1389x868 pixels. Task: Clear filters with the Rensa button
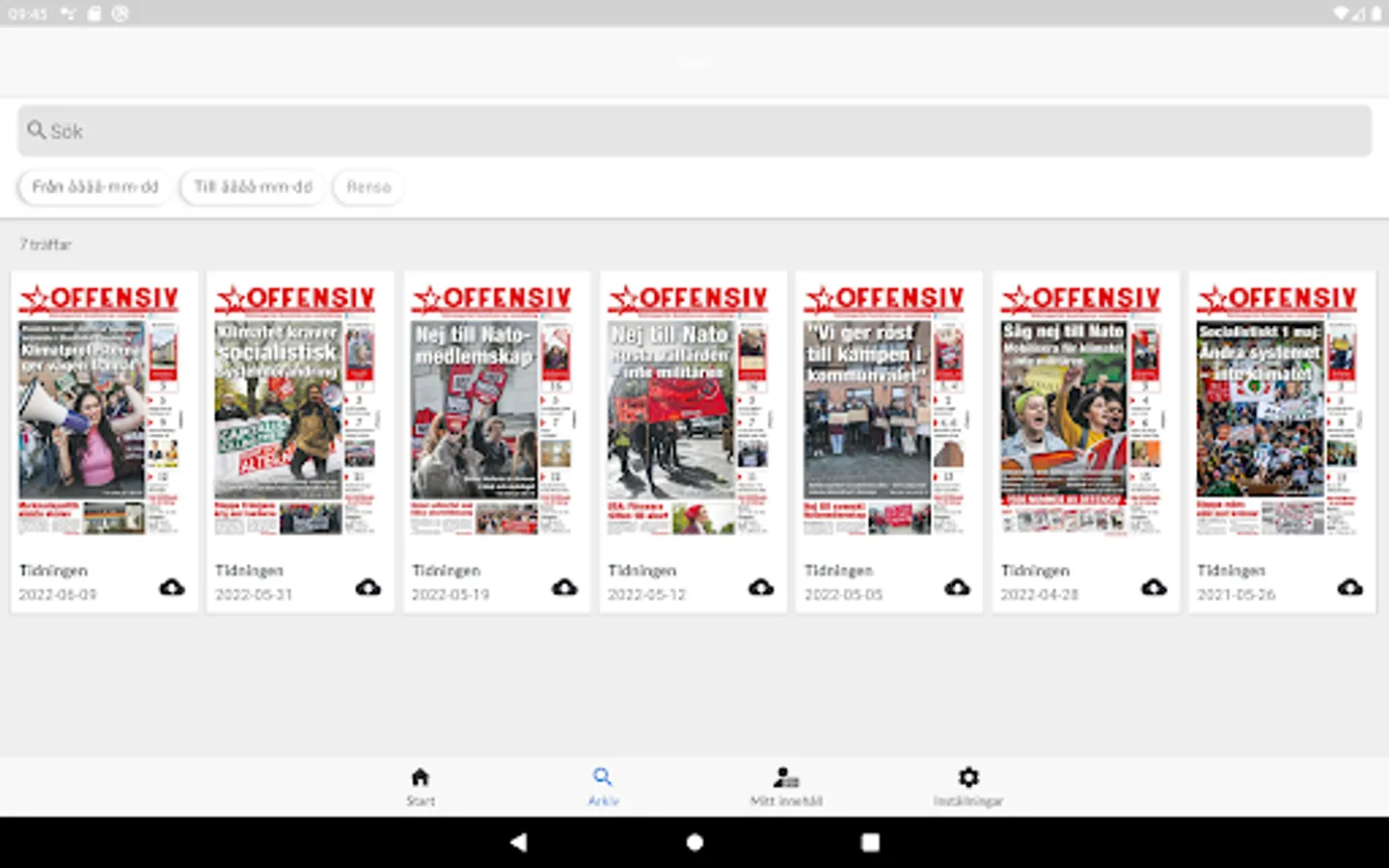pyautogui.click(x=368, y=187)
